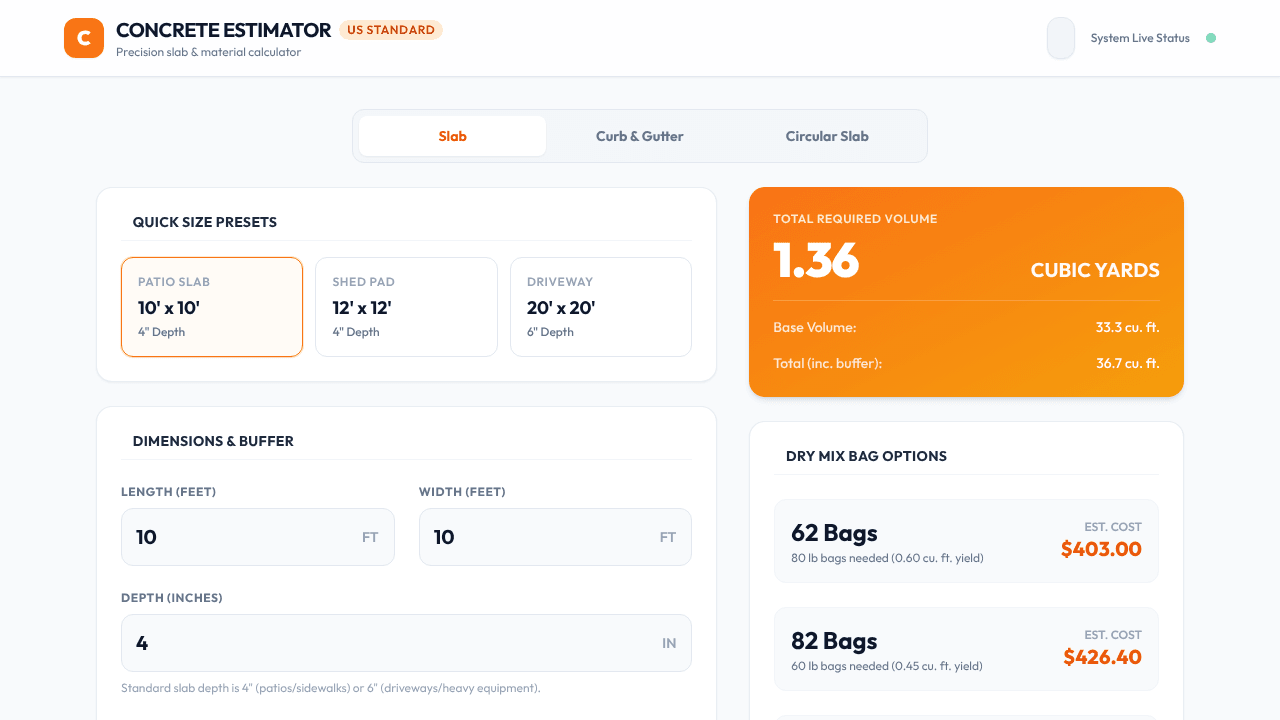
Task: Choose the Patio Slab 10' x 10' preset
Action: pyautogui.click(x=212, y=307)
